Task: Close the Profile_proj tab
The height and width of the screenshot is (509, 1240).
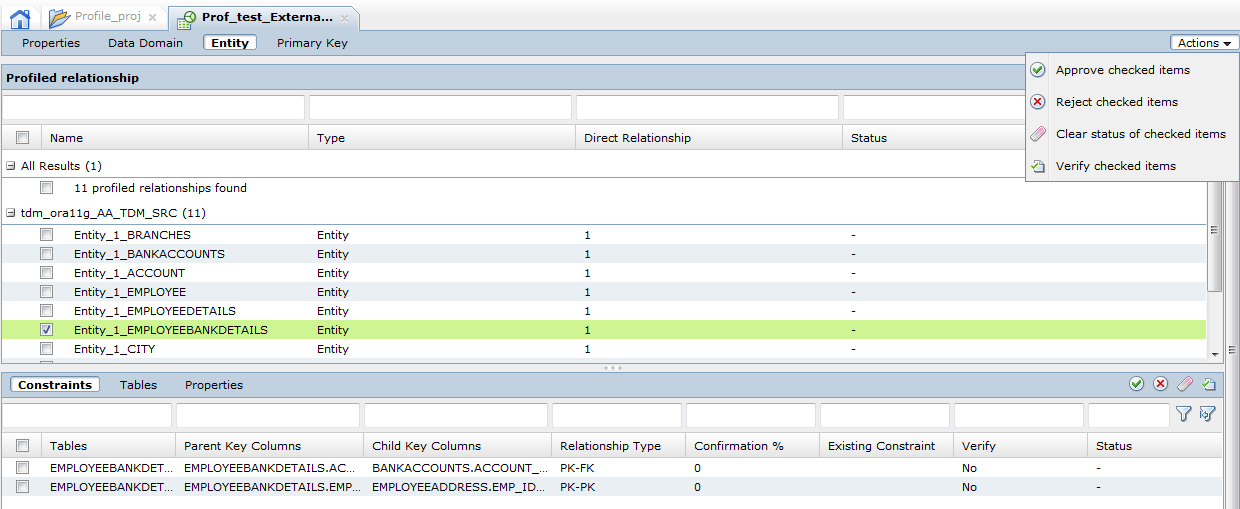Action: [x=152, y=18]
